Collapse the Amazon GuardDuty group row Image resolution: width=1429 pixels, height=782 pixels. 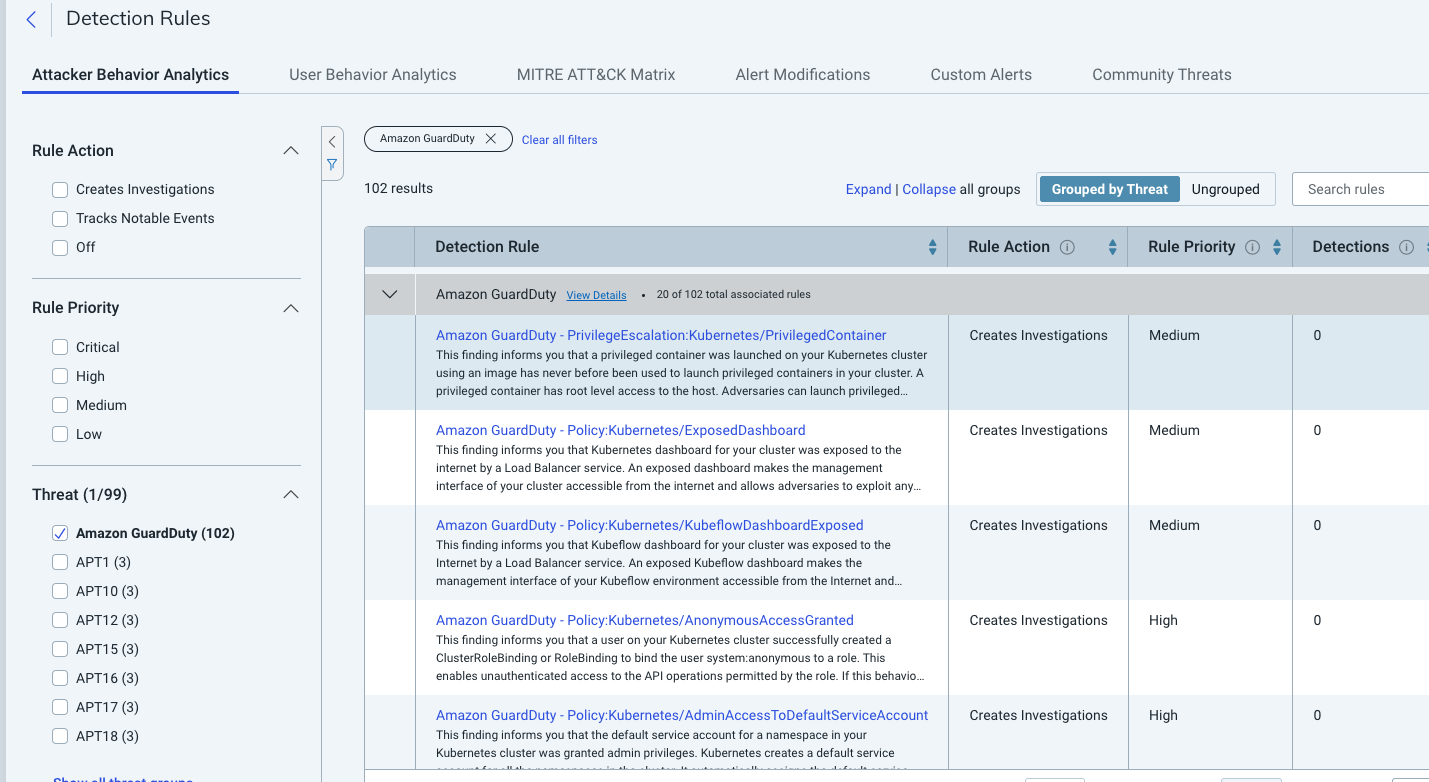coord(389,293)
